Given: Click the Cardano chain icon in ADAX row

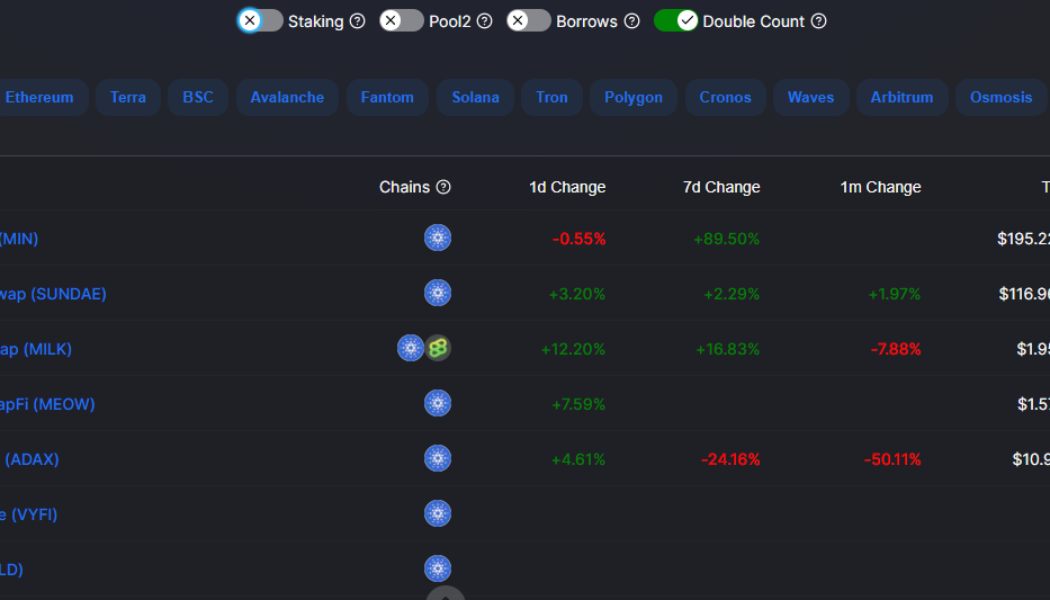Looking at the screenshot, I should click(438, 459).
